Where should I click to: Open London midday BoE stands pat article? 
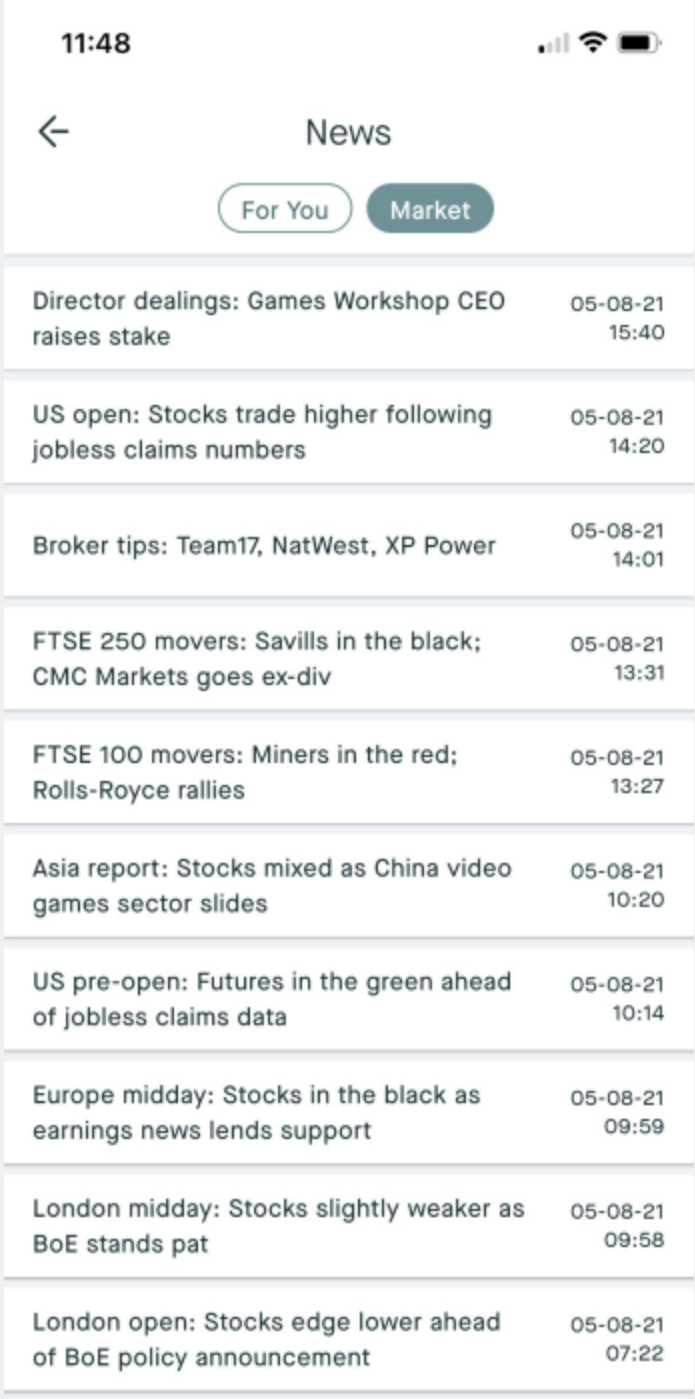[278, 1226]
